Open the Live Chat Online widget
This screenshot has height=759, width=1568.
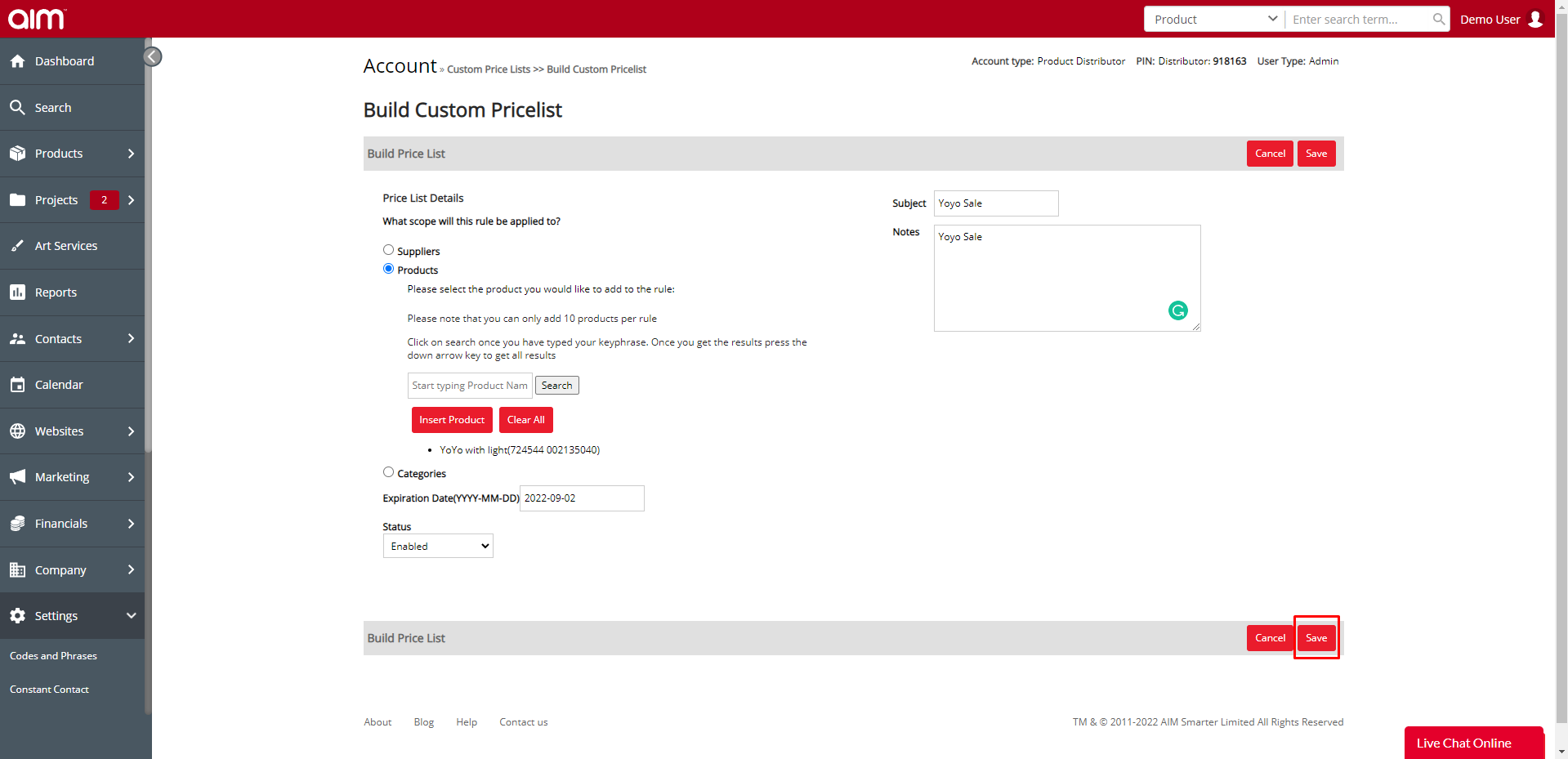[1474, 743]
